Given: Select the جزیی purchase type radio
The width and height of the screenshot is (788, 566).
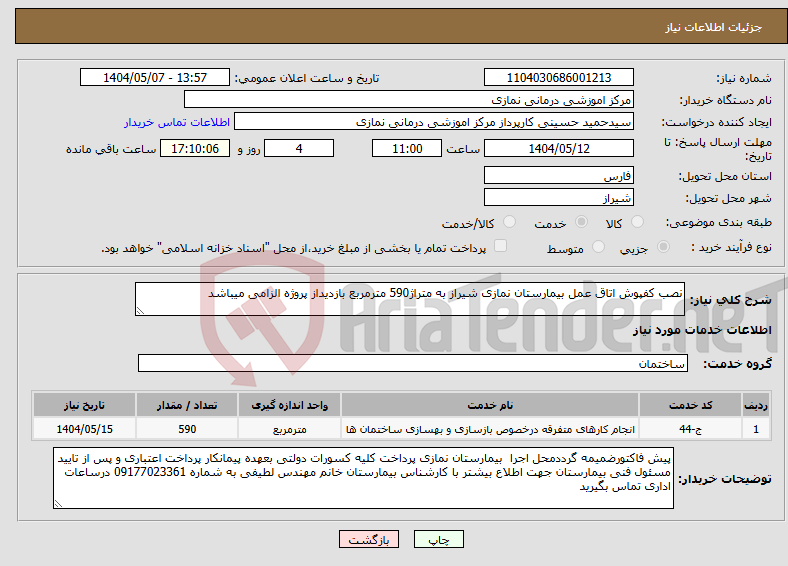Looking at the screenshot, I should 663,247.
